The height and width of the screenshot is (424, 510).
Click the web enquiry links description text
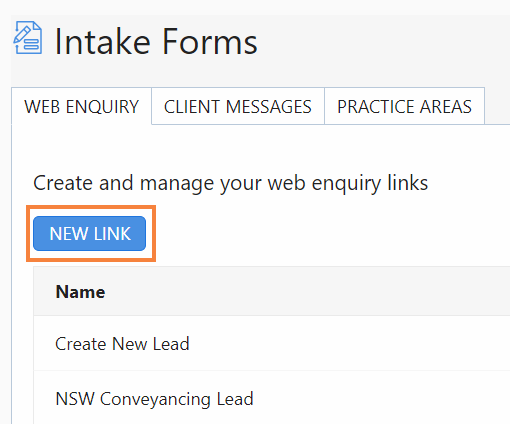tap(230, 183)
